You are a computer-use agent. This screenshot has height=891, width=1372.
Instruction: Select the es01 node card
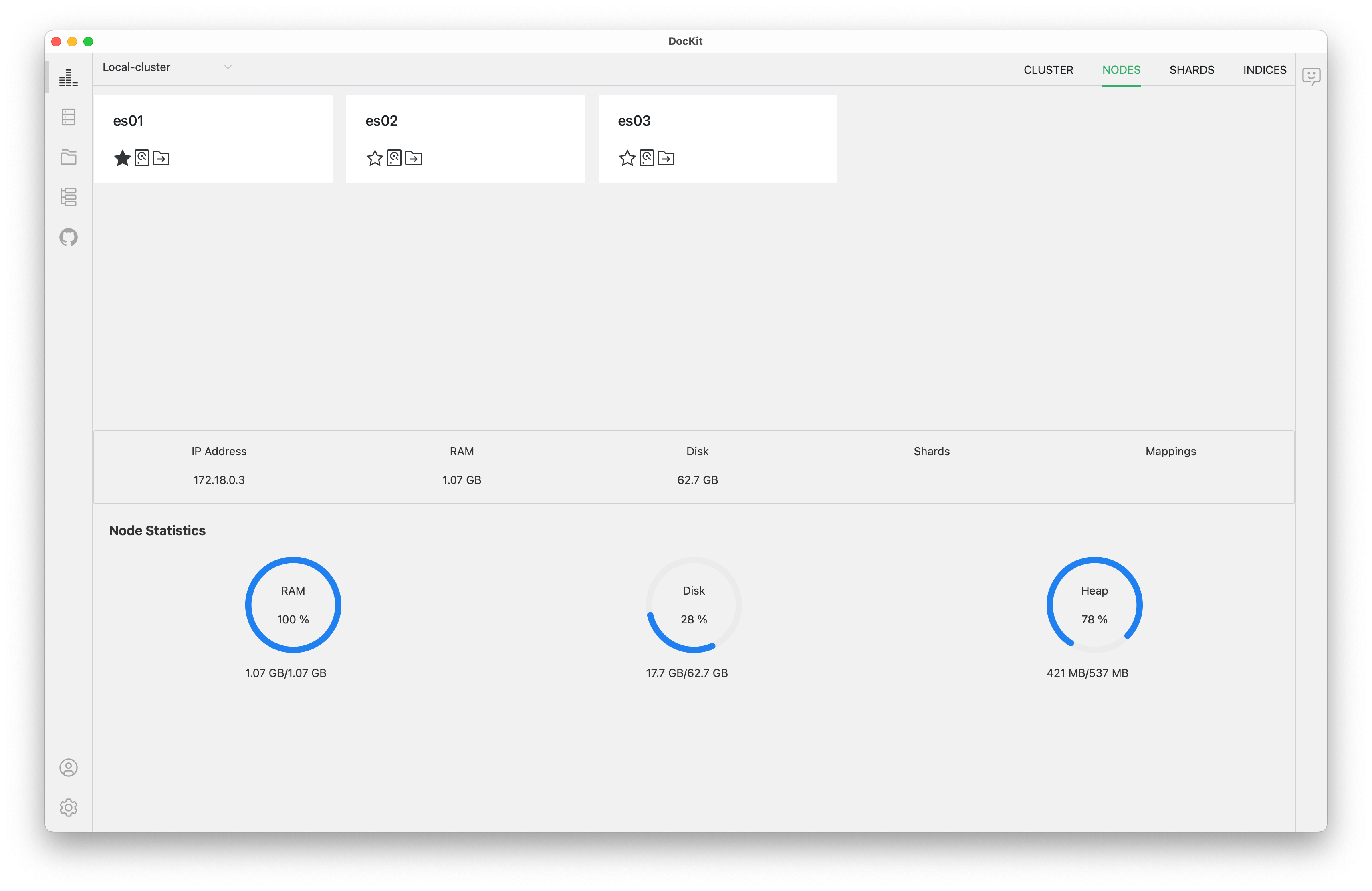point(213,138)
